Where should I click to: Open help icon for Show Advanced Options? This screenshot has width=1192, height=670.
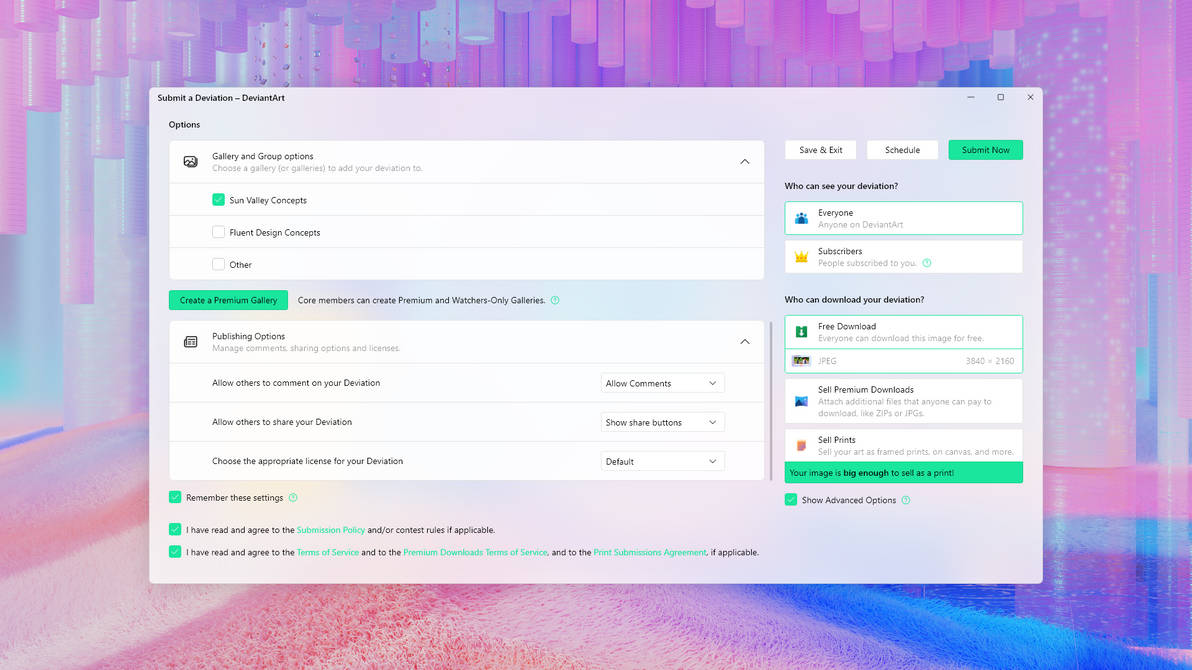905,500
